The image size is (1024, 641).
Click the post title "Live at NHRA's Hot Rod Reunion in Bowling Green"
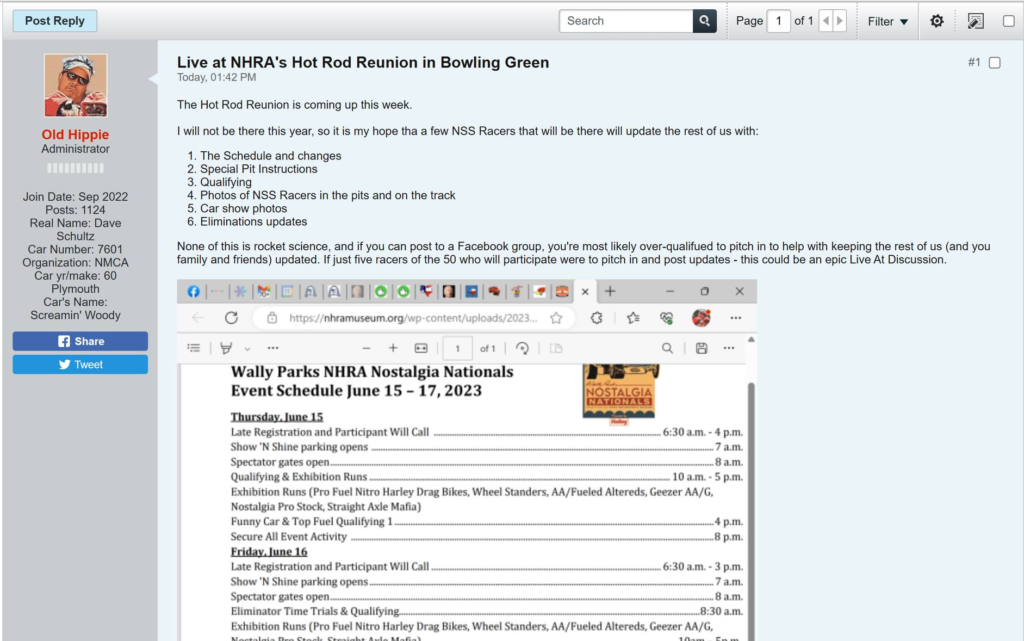coord(363,63)
